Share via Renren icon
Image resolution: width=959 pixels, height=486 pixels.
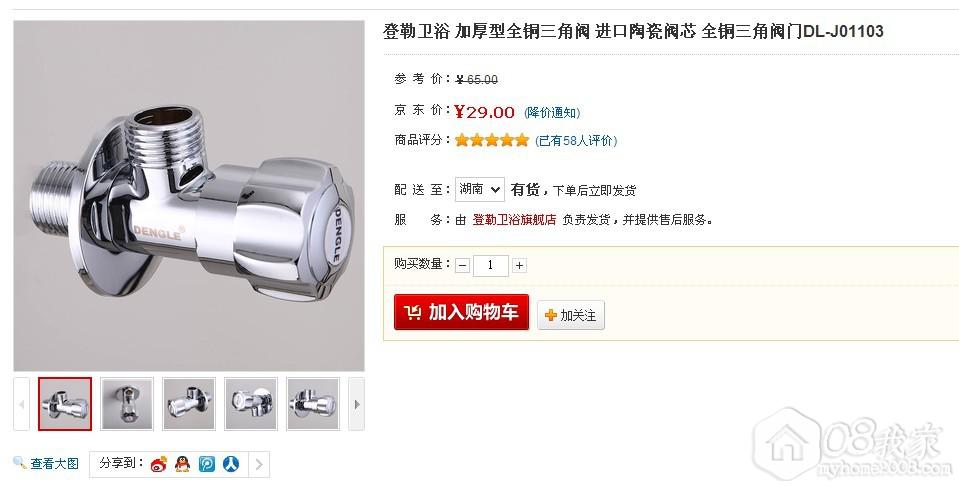tap(231, 464)
